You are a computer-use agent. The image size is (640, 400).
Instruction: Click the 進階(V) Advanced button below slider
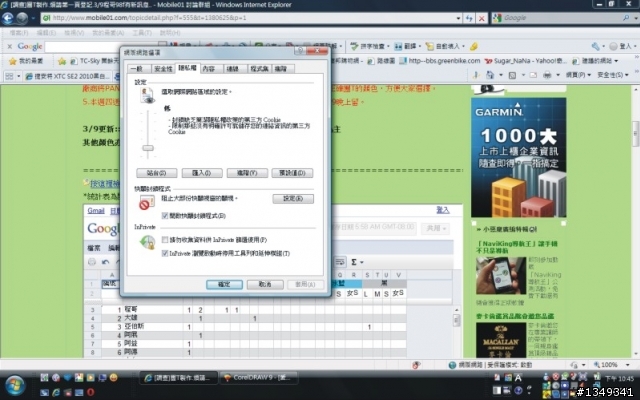pyautogui.click(x=247, y=173)
